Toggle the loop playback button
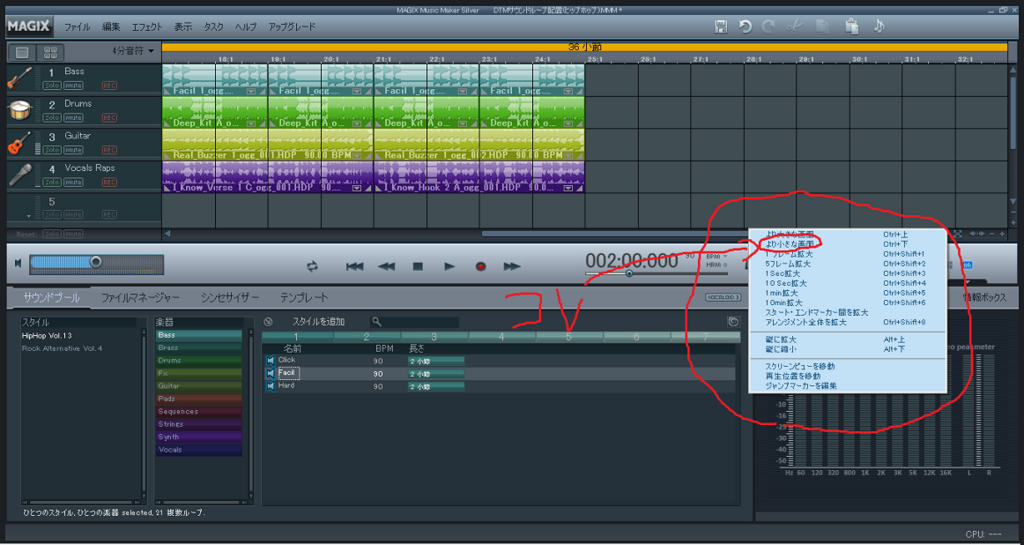Screen dimensions: 1024x545 pos(312,266)
